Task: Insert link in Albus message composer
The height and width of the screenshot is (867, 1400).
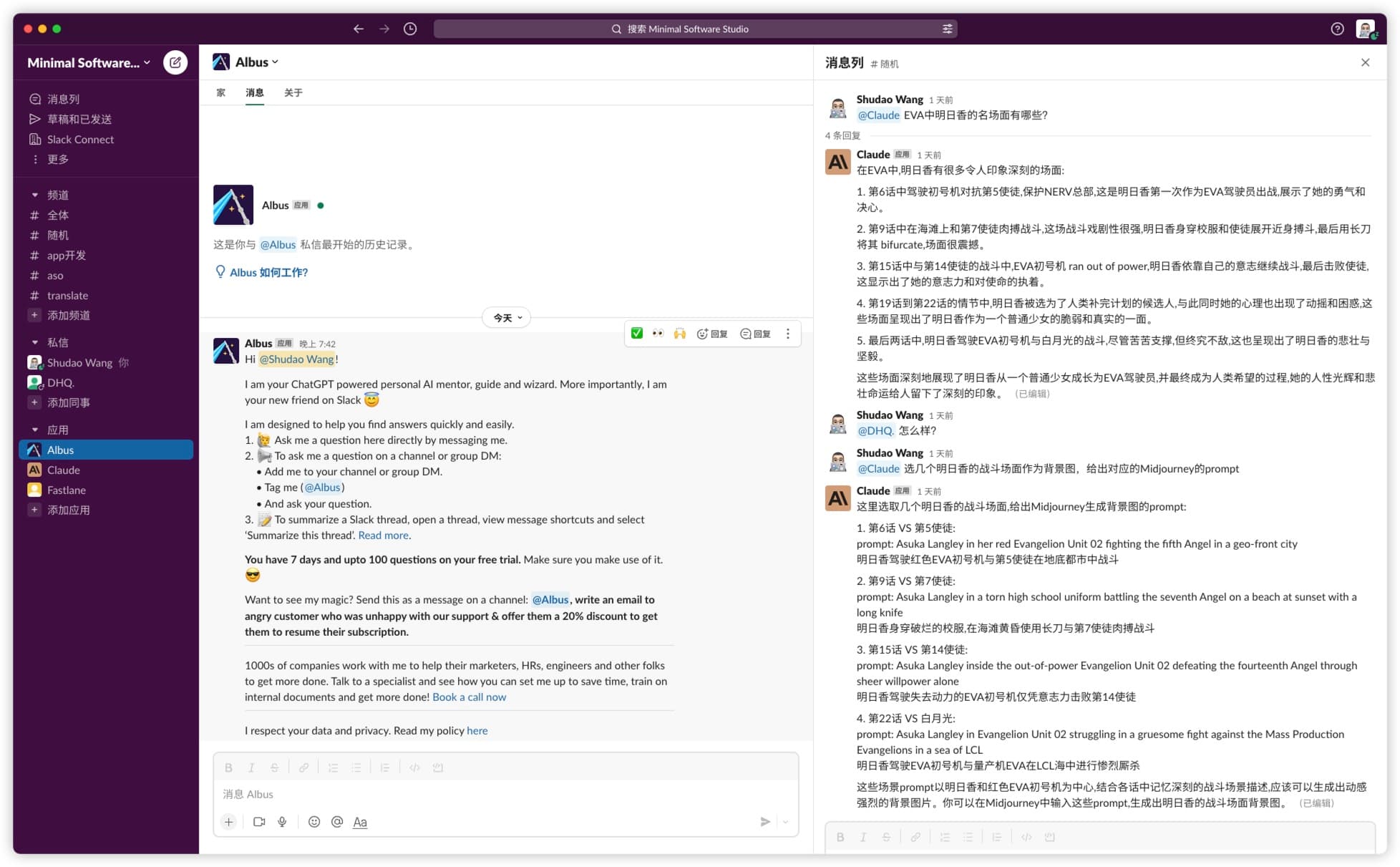Action: 303,767
